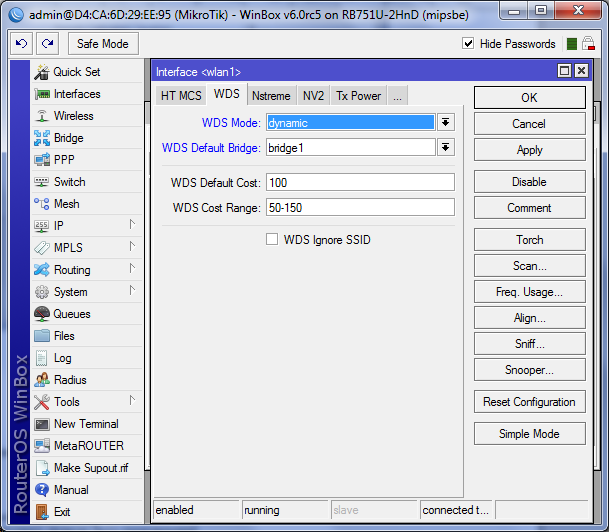Click the Apply button
The width and height of the screenshot is (609, 532).
click(x=529, y=150)
